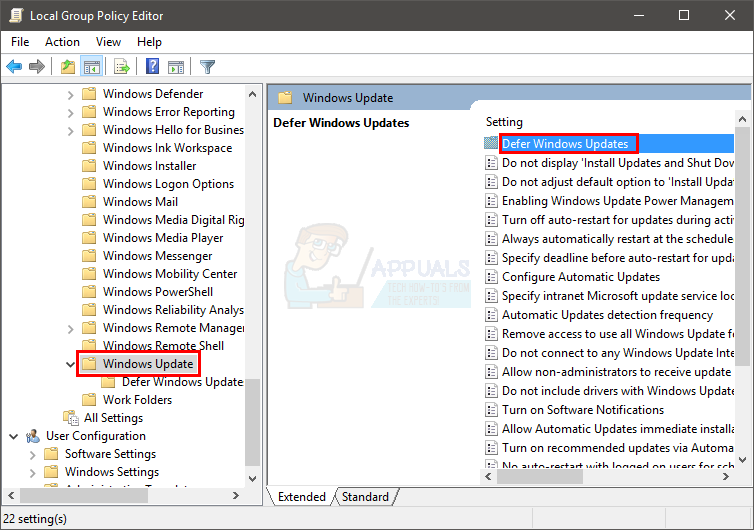The height and width of the screenshot is (530, 754).
Task: Click the Software Settings folder icon
Action: pyautogui.click(x=51, y=454)
